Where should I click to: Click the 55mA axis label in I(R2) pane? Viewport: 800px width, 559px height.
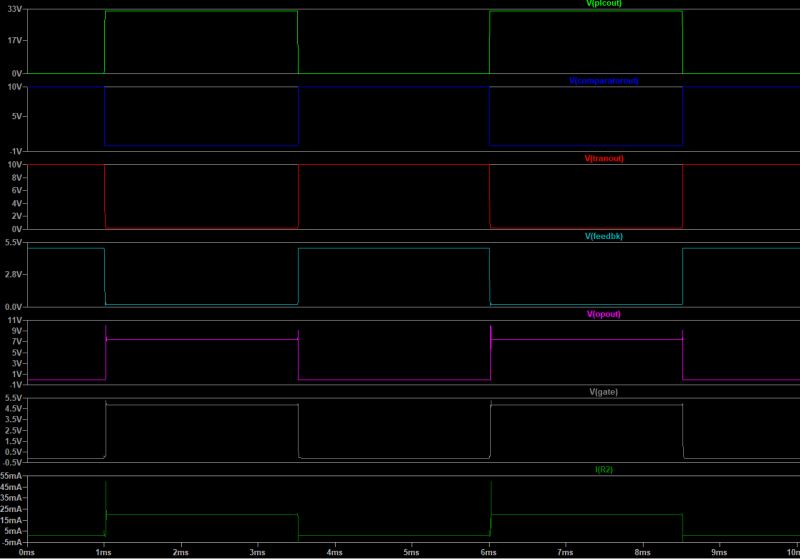click(x=11, y=475)
